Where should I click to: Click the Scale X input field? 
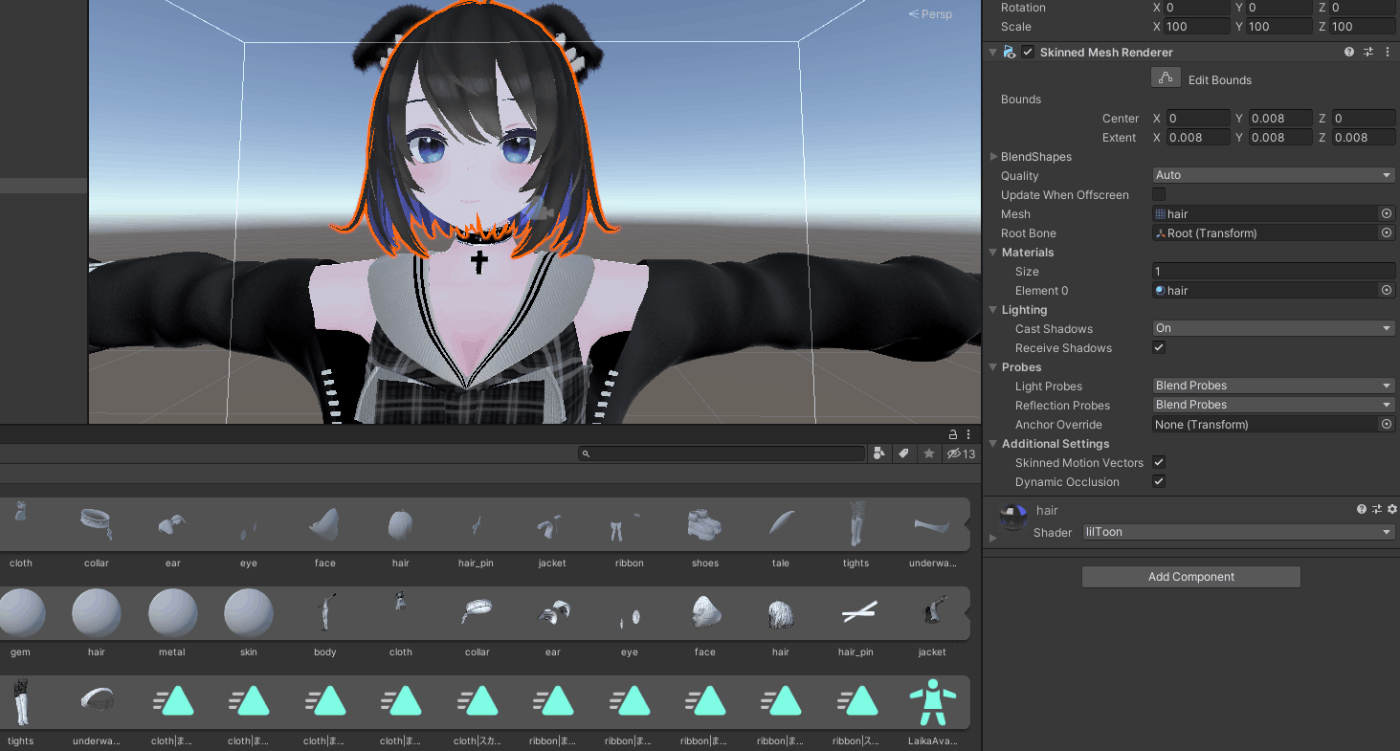tap(1198, 27)
